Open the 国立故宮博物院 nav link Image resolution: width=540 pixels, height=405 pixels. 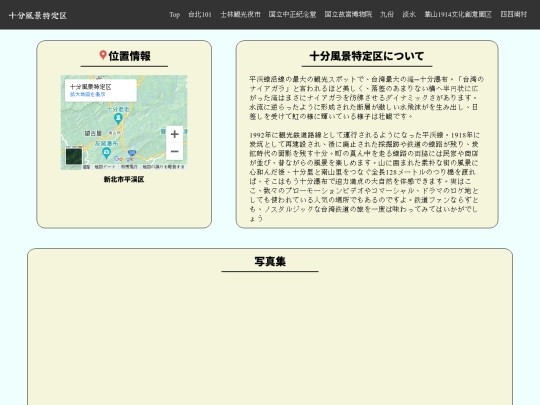(x=348, y=14)
